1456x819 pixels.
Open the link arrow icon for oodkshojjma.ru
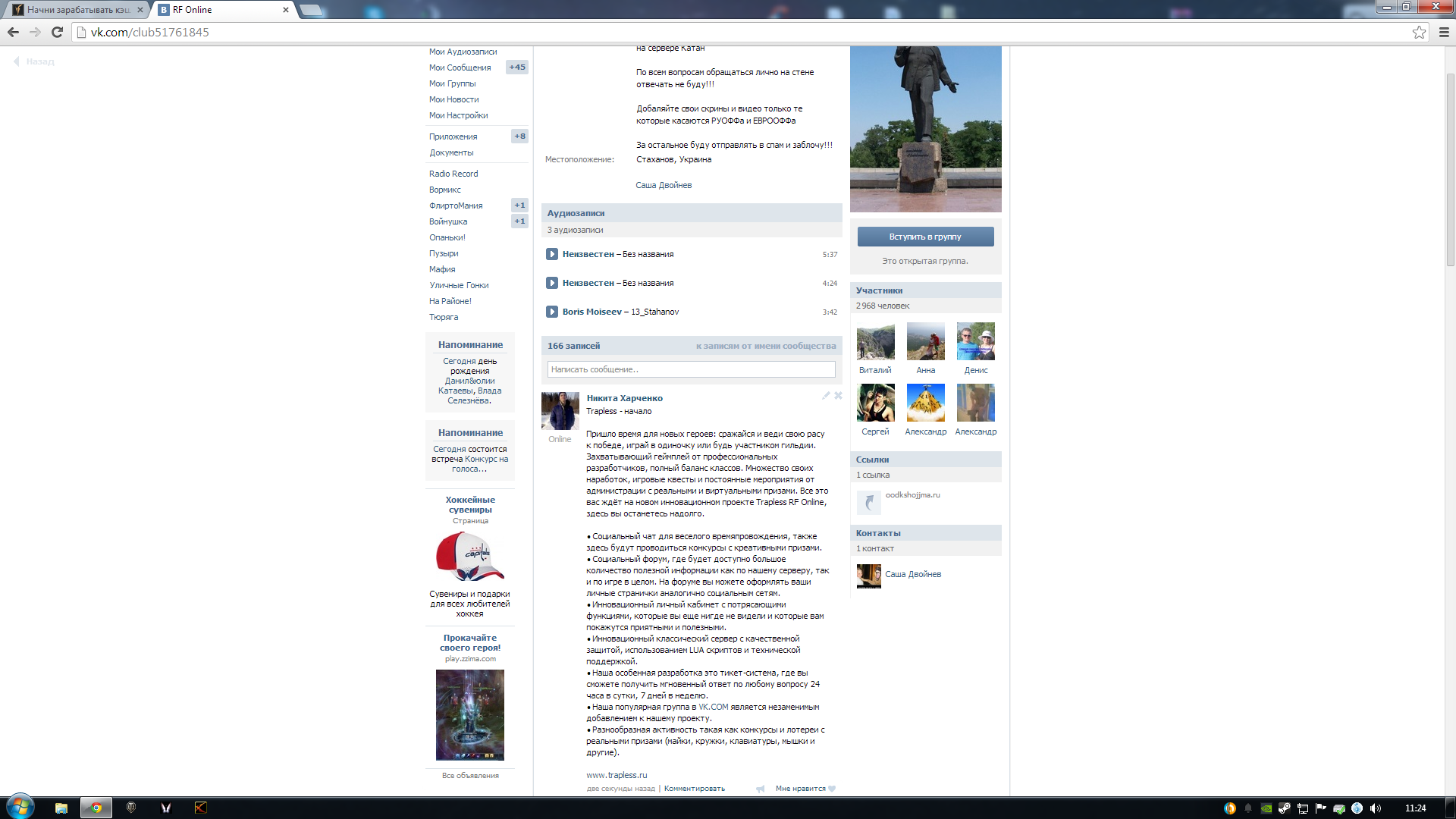click(x=868, y=502)
